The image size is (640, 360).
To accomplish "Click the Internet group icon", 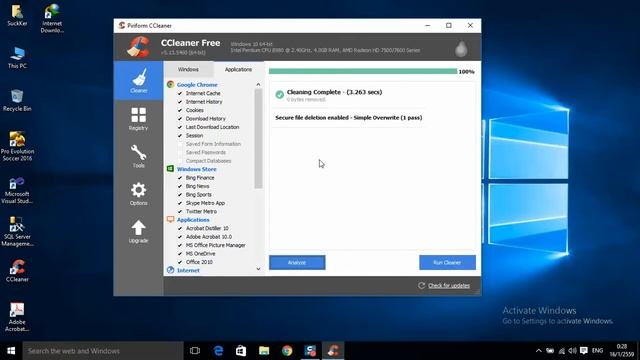I will pyautogui.click(x=171, y=270).
